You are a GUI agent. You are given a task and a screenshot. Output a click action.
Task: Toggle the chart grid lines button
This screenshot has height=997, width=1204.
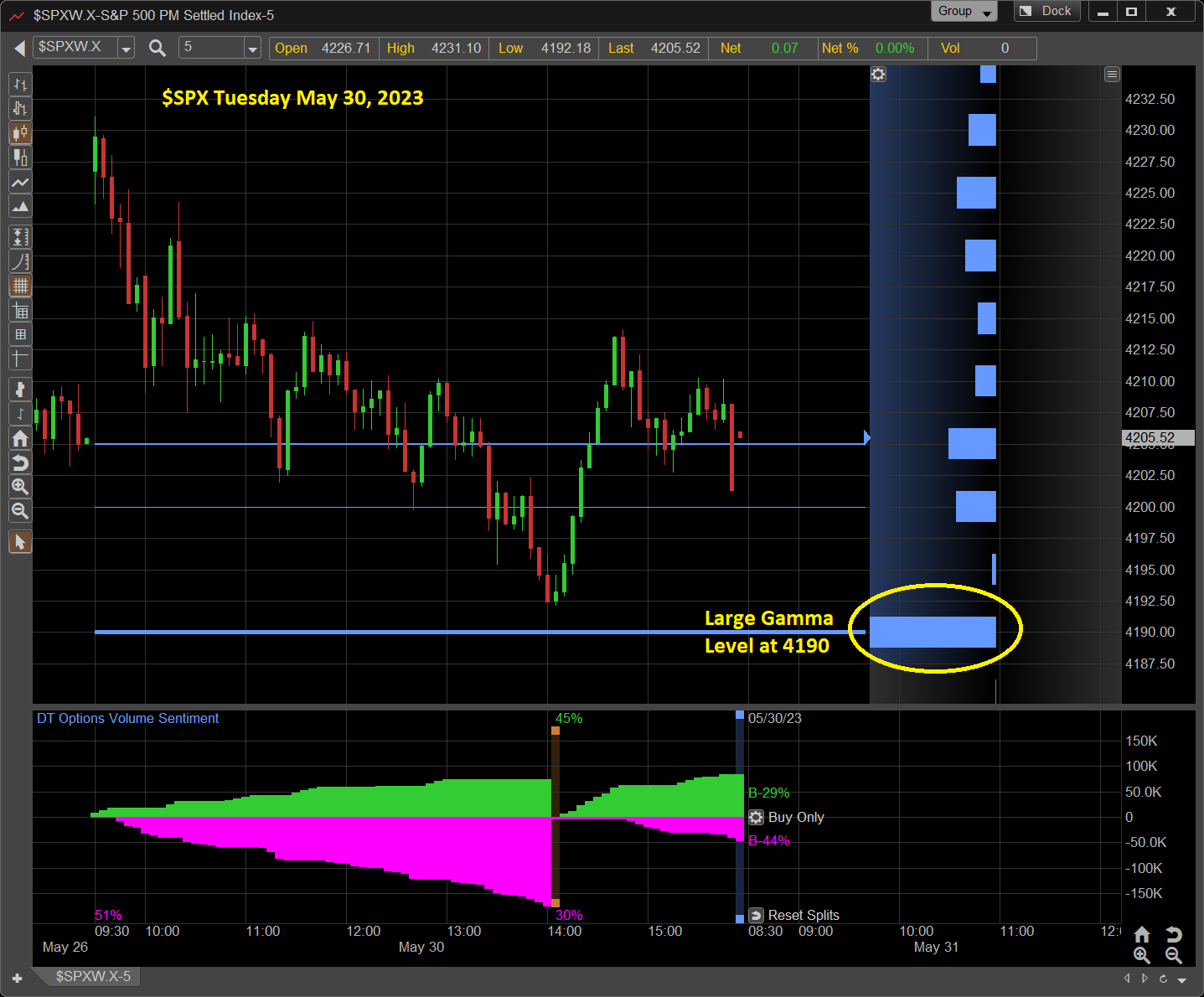20,286
